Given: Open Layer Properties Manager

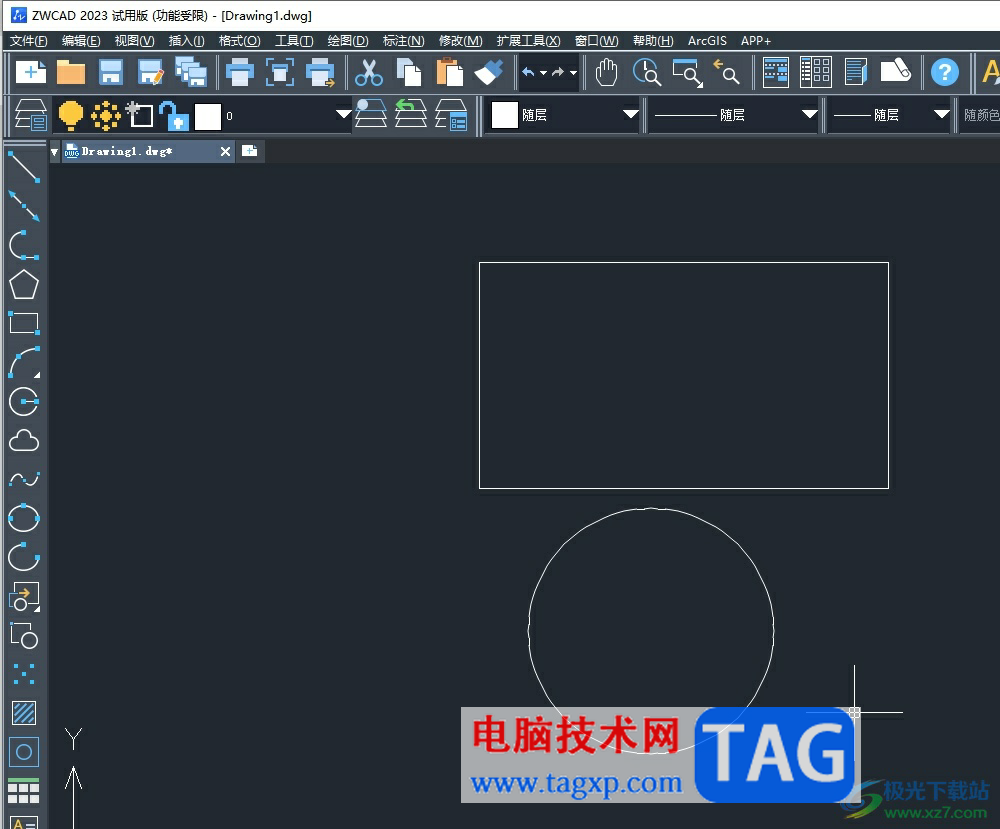Looking at the screenshot, I should click(x=31, y=115).
